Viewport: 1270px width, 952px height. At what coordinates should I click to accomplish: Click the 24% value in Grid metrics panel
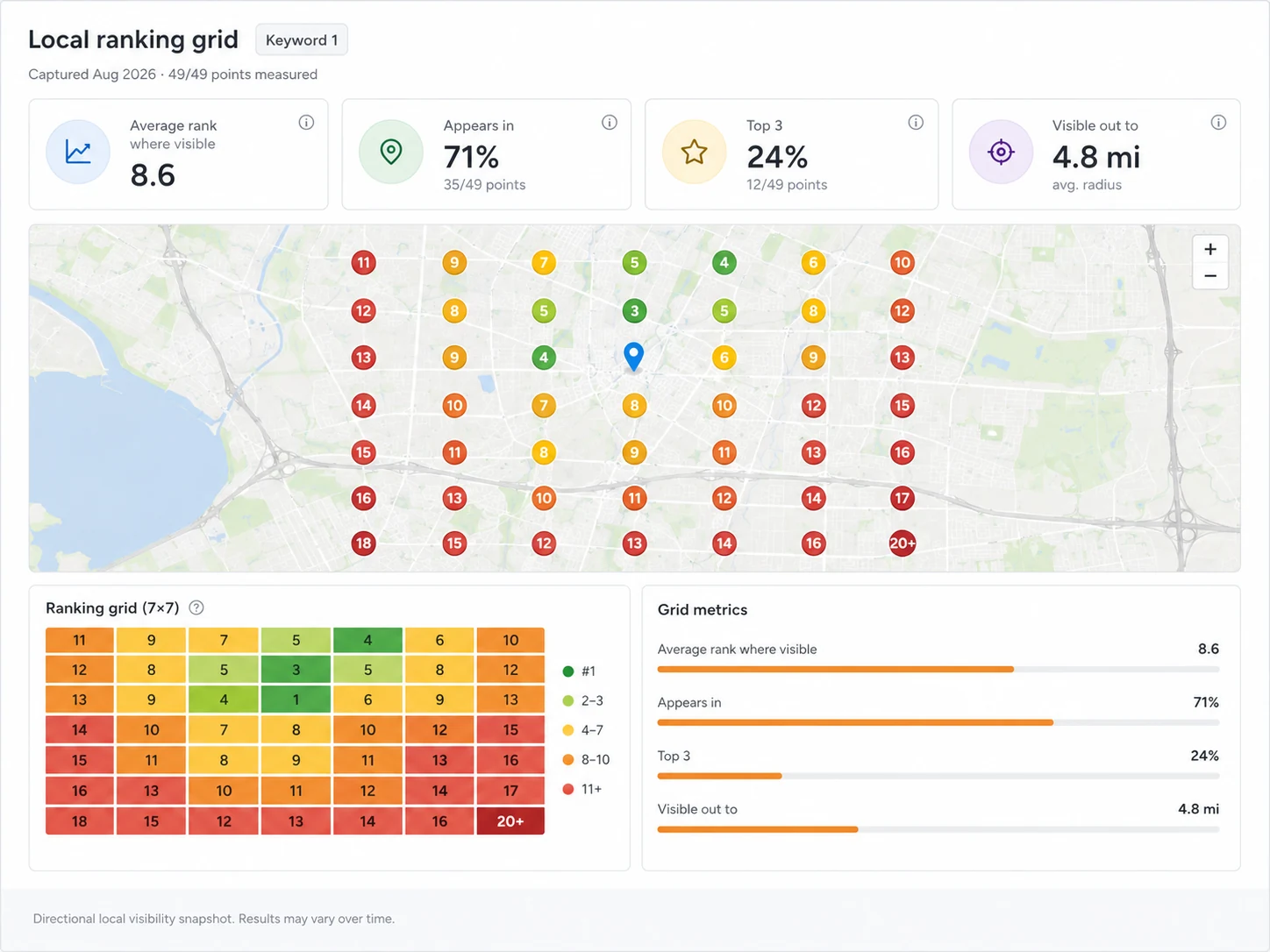1205,757
